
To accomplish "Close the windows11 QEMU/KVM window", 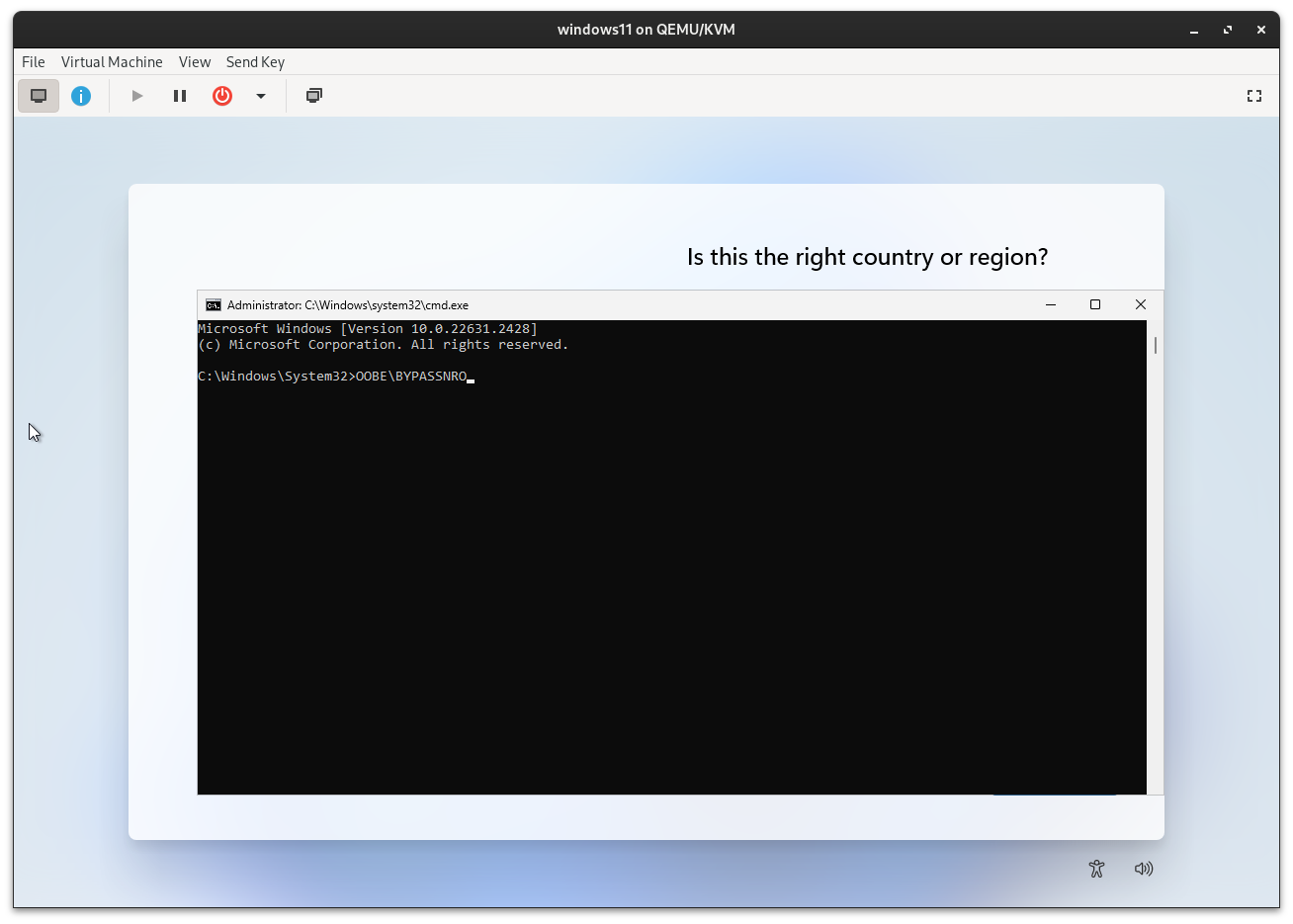I will click(x=1261, y=30).
